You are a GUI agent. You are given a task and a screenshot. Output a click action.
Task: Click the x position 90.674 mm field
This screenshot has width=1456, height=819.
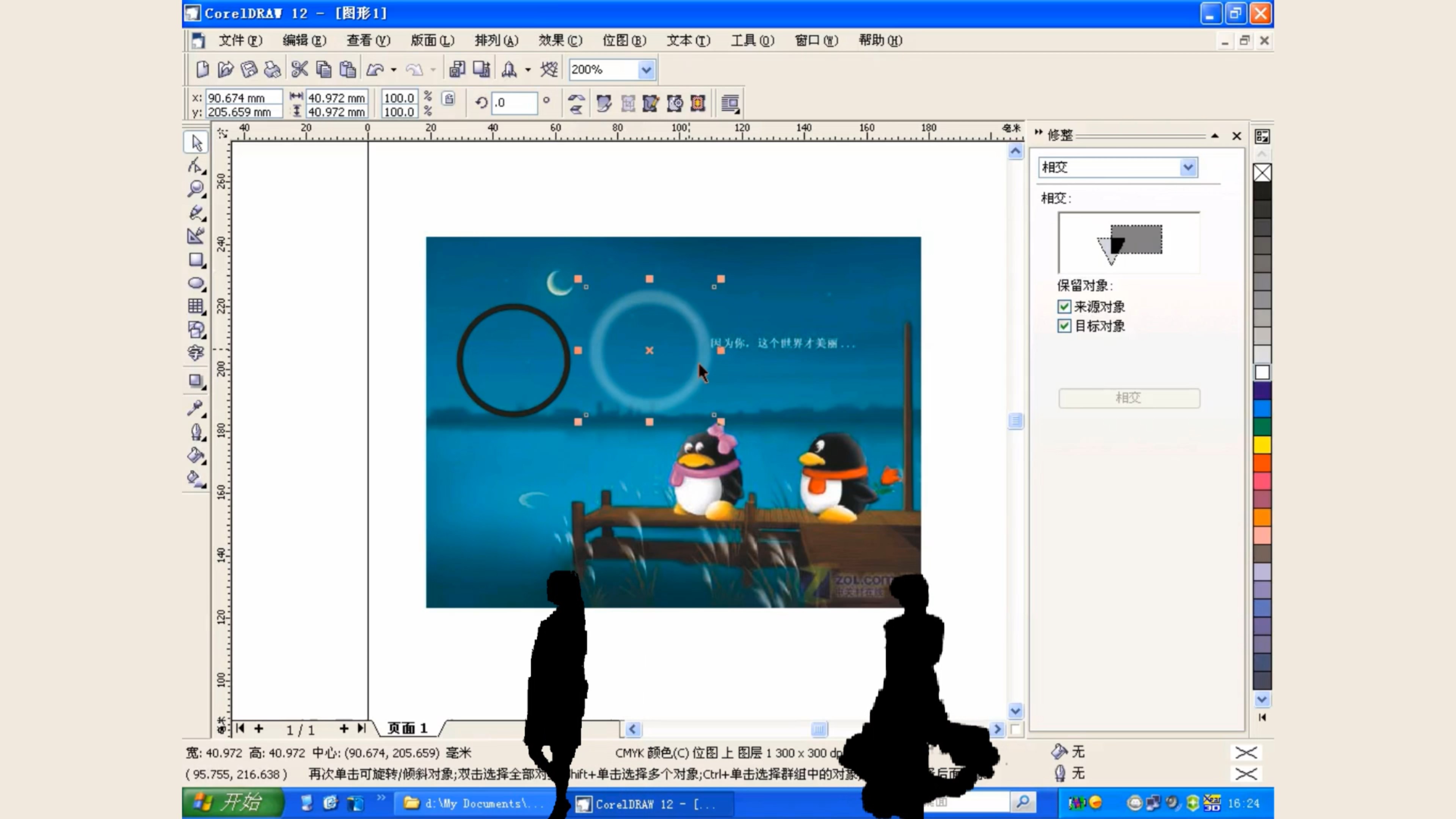coord(243,98)
